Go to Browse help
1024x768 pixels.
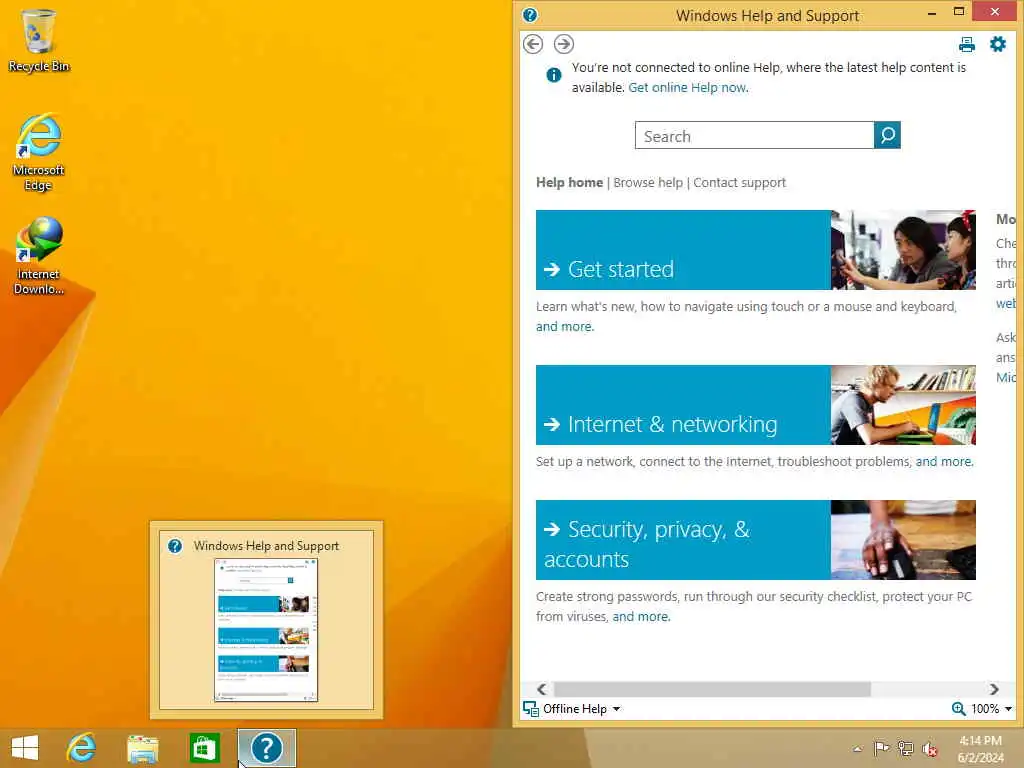coord(648,183)
